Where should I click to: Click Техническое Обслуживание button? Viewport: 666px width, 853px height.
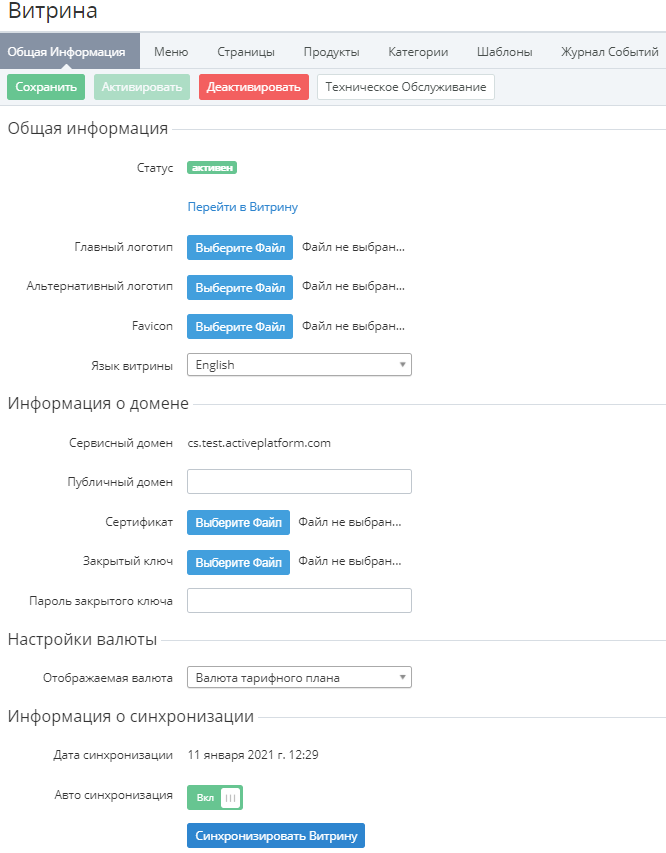[406, 87]
